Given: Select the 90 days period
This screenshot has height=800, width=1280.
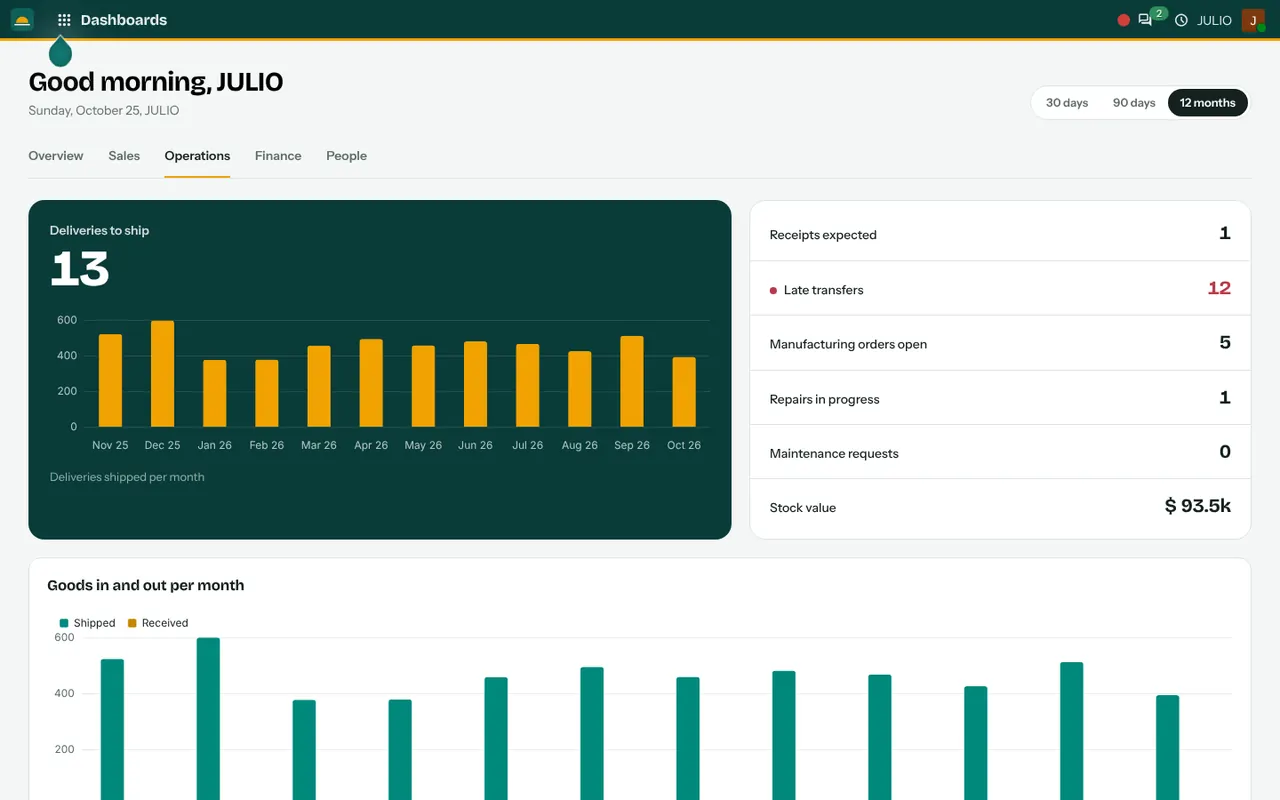Looking at the screenshot, I should tap(1134, 103).
